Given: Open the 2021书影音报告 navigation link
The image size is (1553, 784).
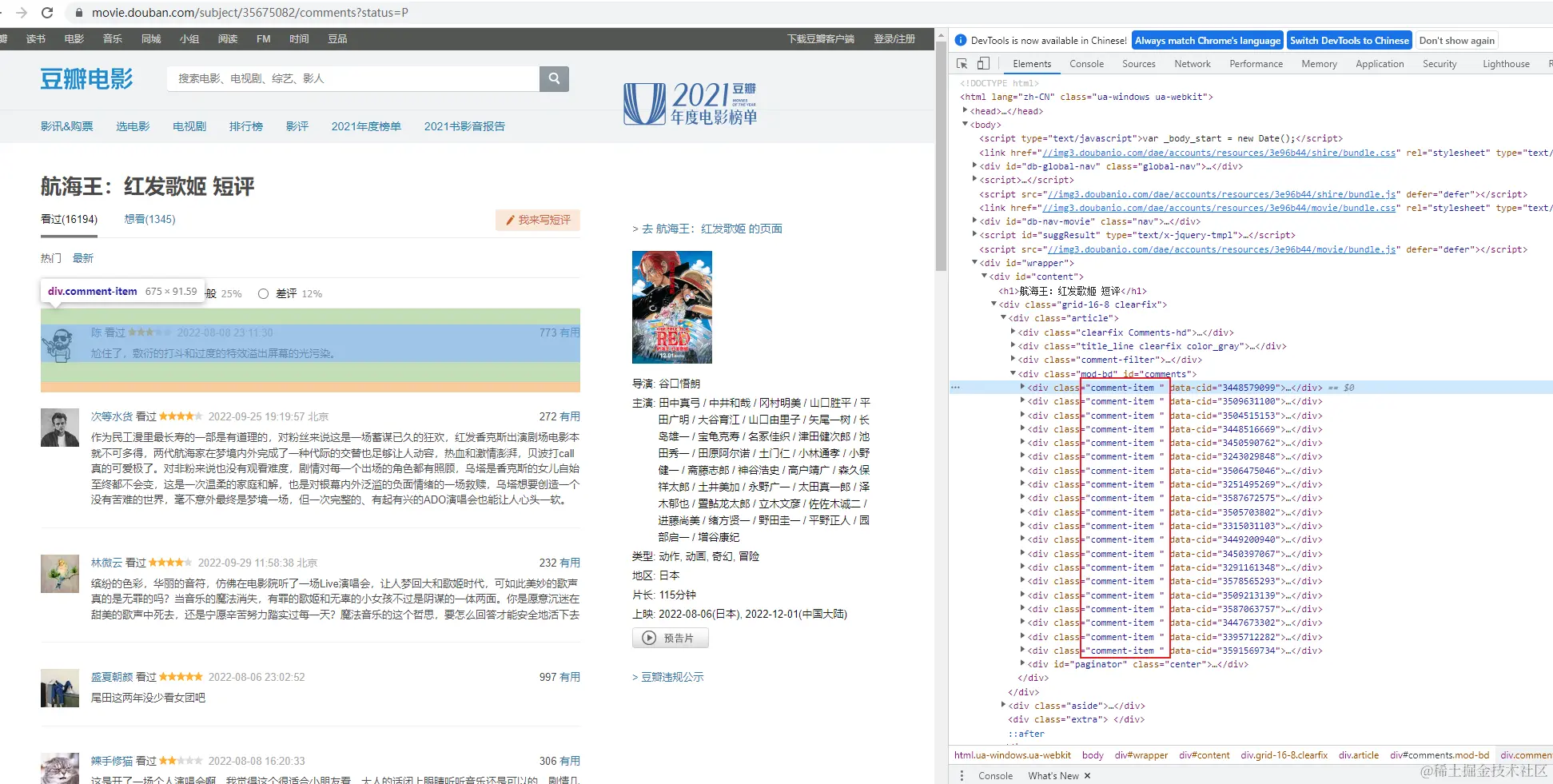Looking at the screenshot, I should coord(464,126).
